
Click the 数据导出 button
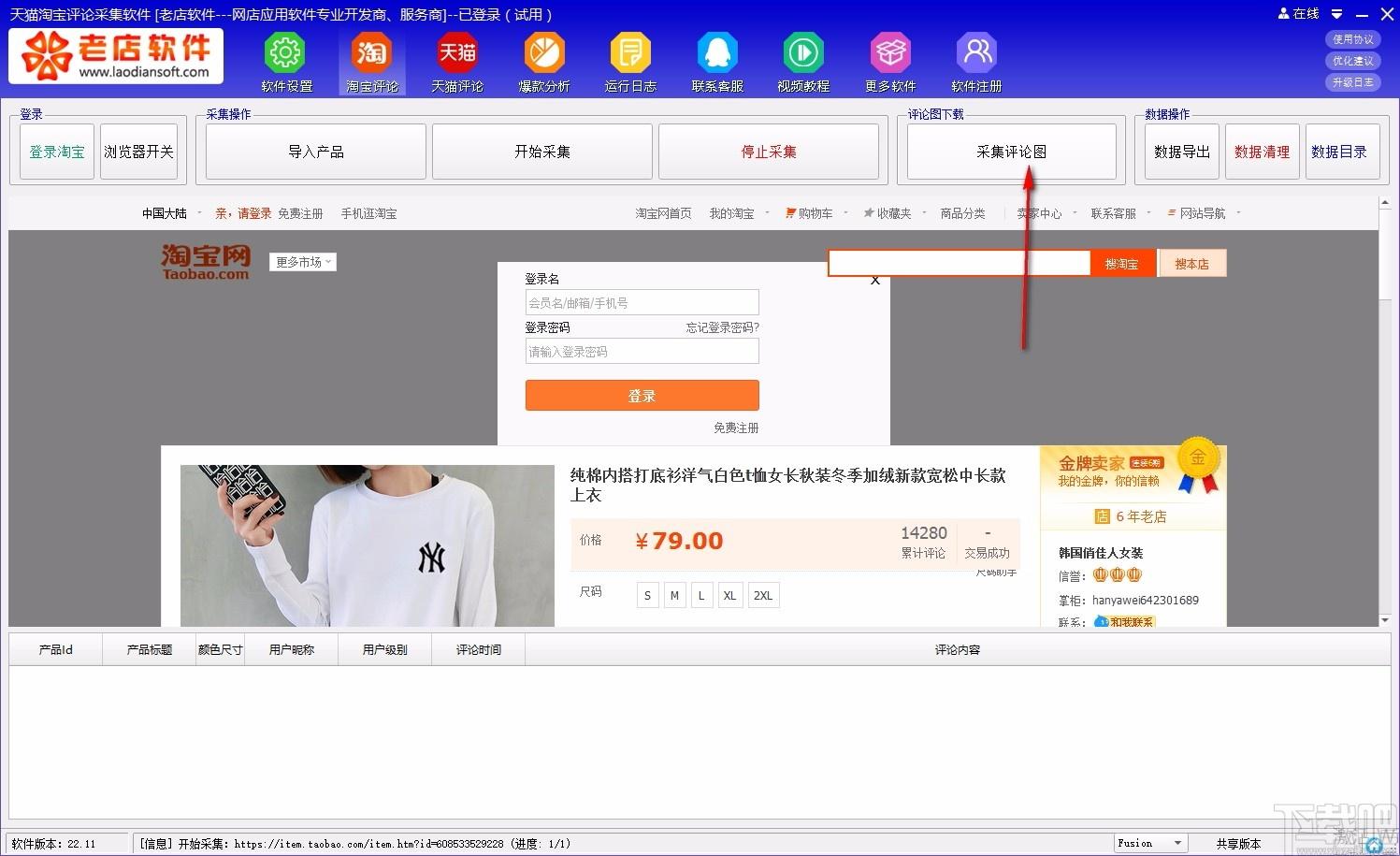[1182, 152]
